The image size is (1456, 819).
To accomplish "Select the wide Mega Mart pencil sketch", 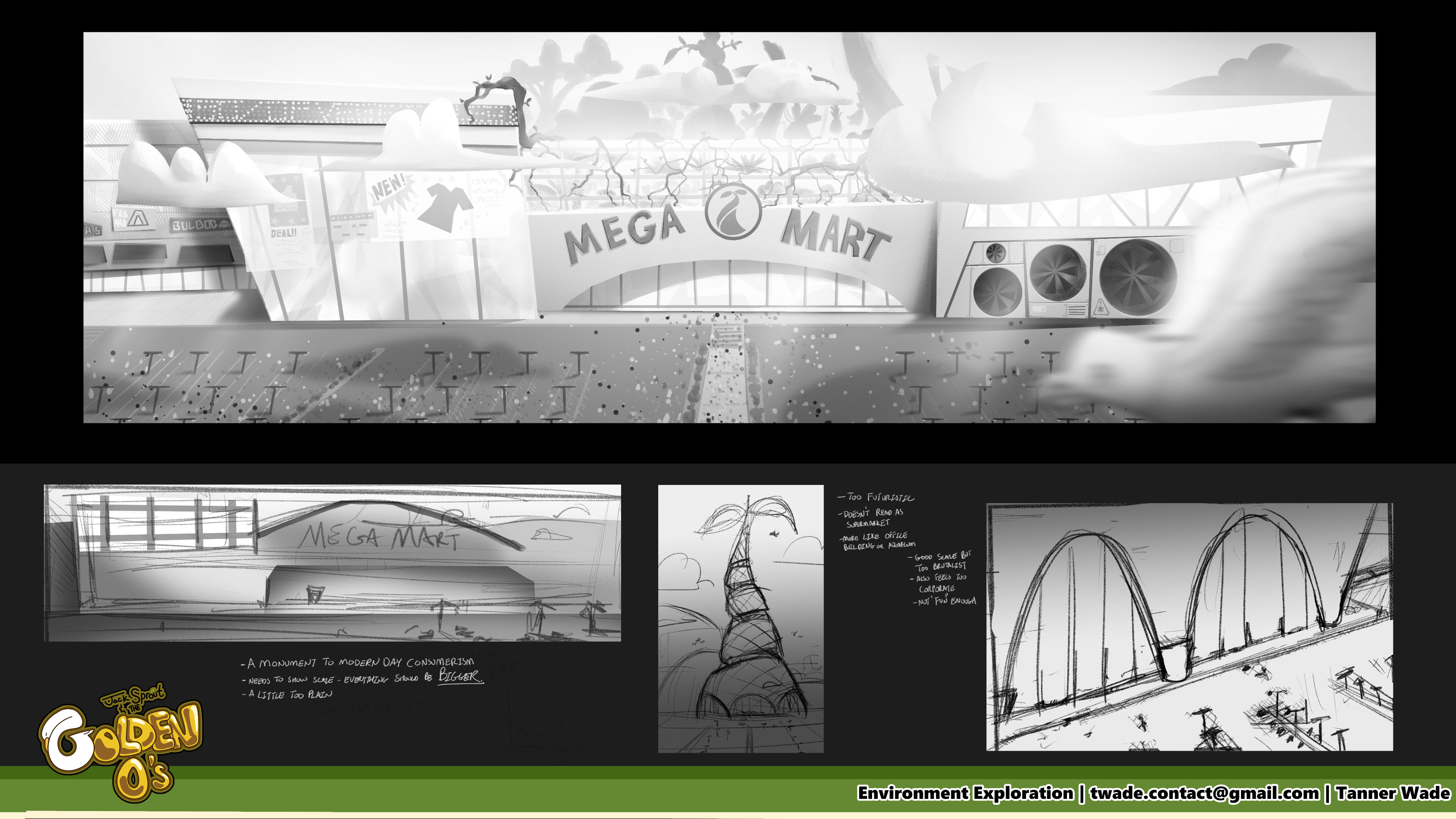I will click(333, 563).
